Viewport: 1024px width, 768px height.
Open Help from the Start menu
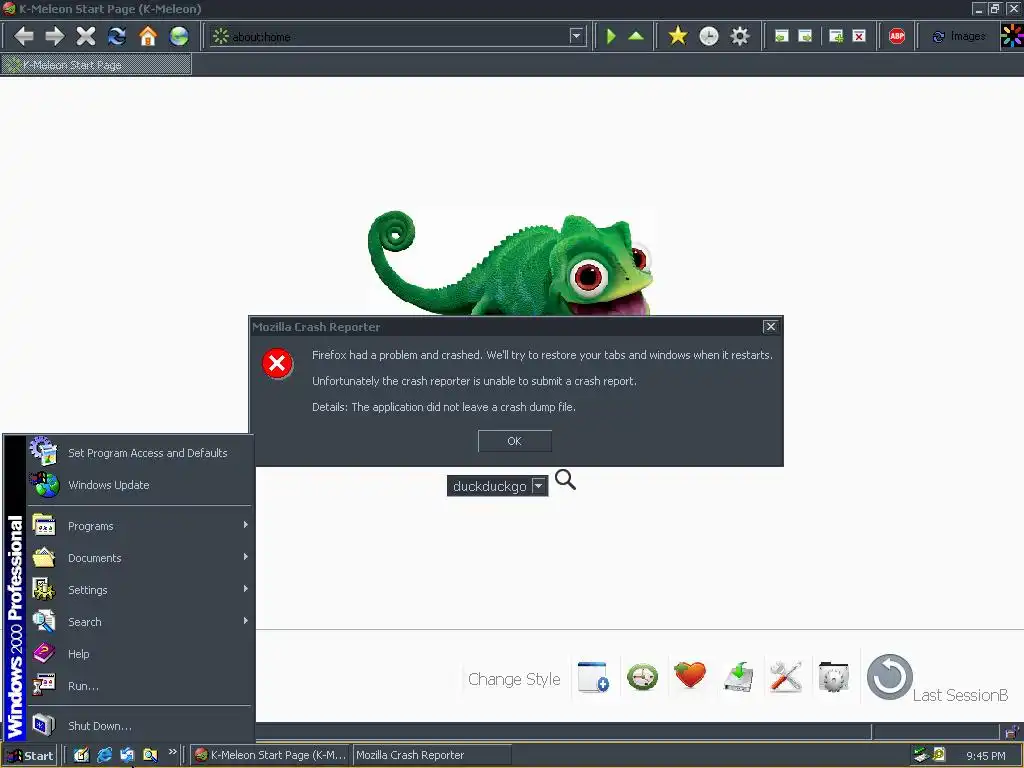[140, 654]
